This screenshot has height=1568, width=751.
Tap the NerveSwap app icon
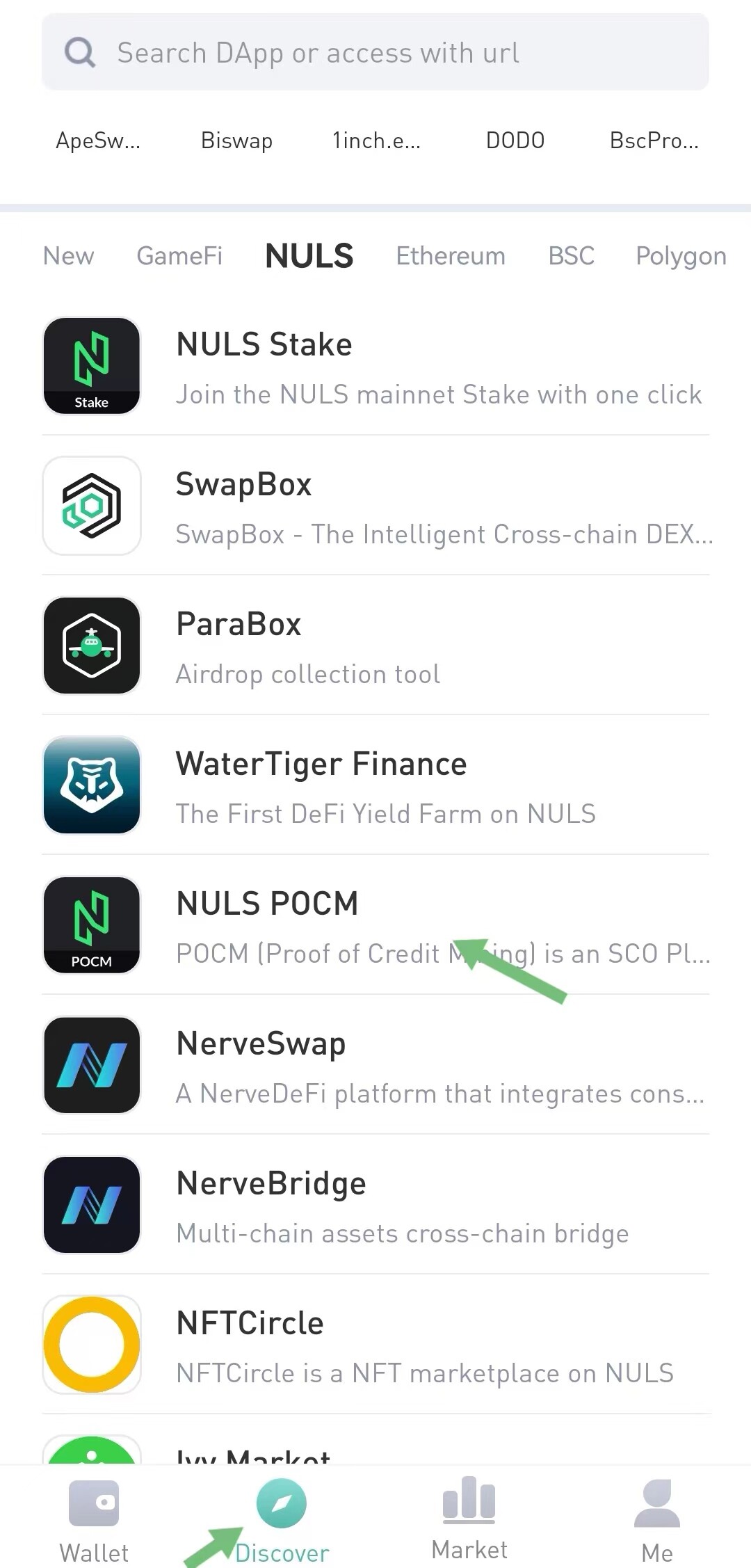[x=92, y=1065]
